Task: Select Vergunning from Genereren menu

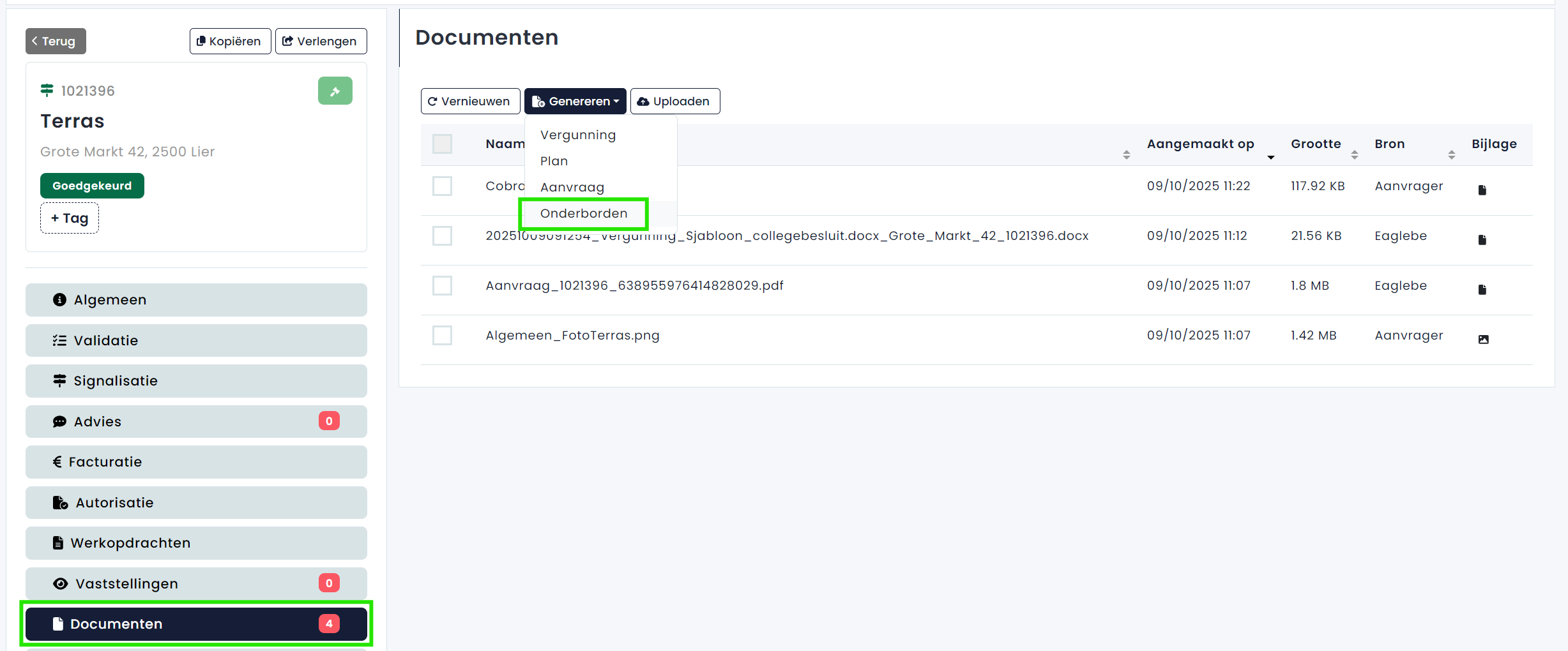Action: click(x=578, y=135)
